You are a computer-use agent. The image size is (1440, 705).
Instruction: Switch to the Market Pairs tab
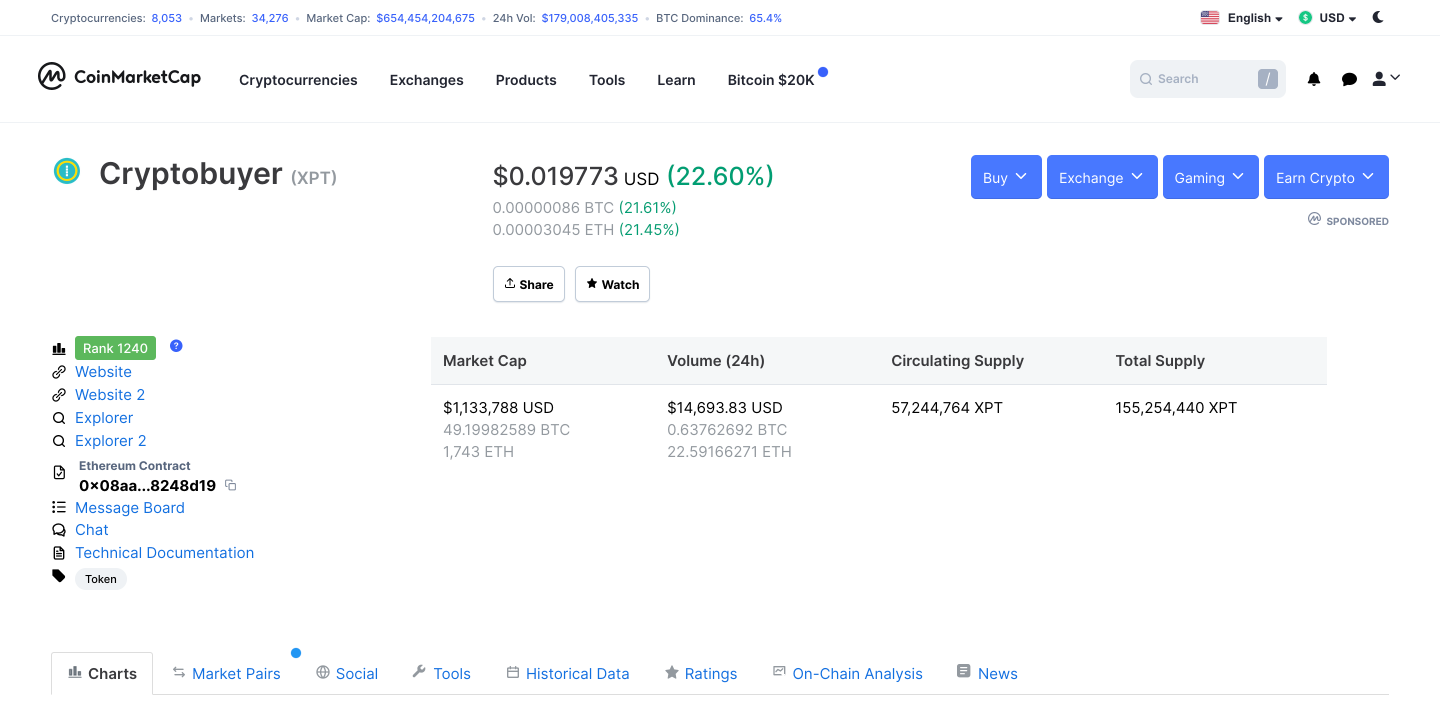point(226,673)
